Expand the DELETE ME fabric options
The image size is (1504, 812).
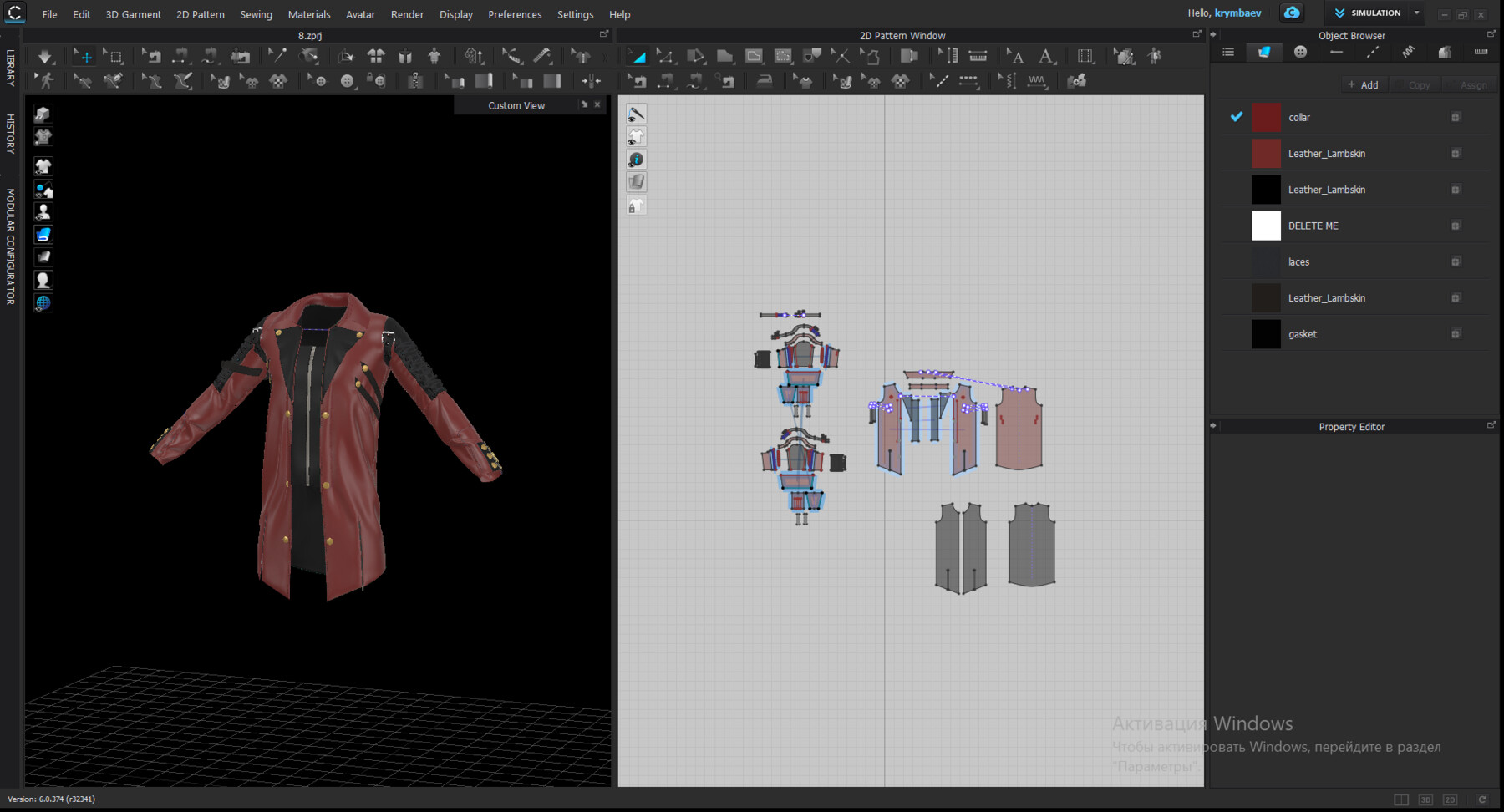tap(1455, 226)
